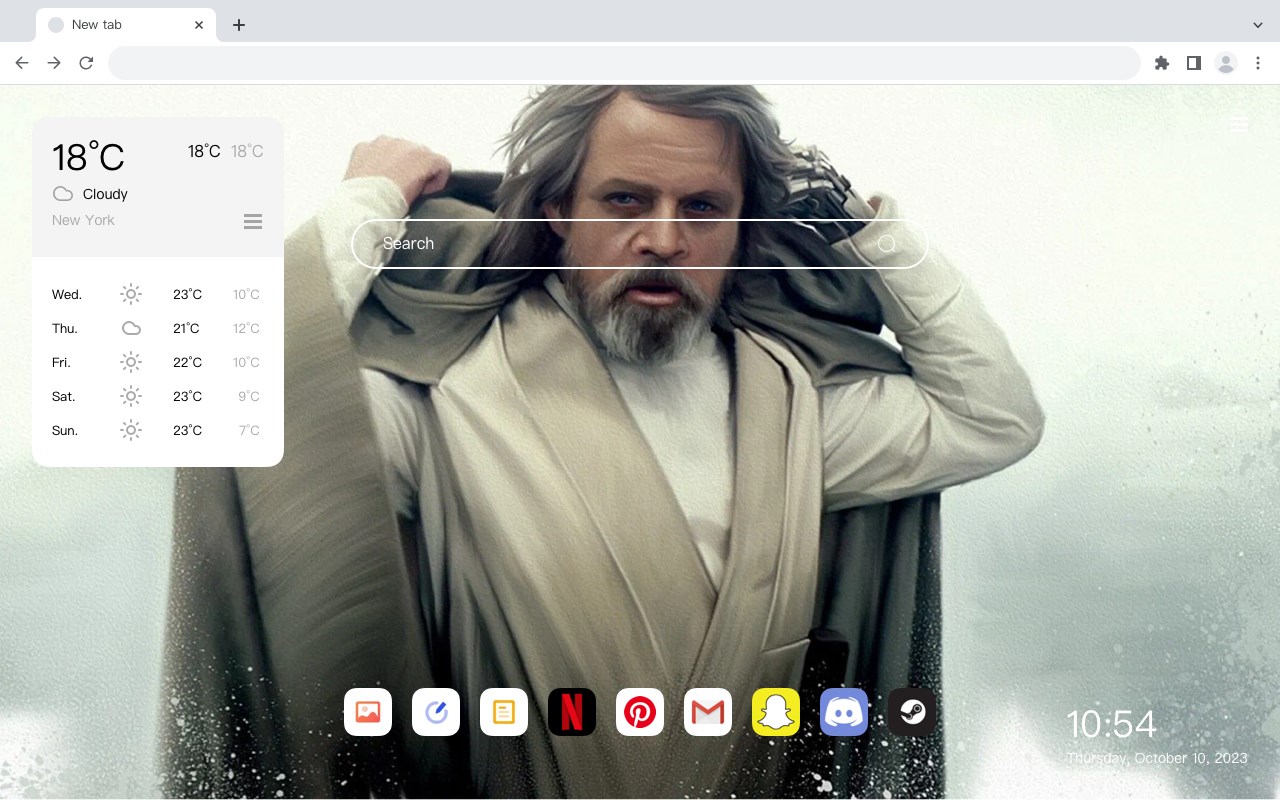The width and height of the screenshot is (1280, 800).
Task: Open the wallpaper gallery shortcut
Action: (x=368, y=712)
